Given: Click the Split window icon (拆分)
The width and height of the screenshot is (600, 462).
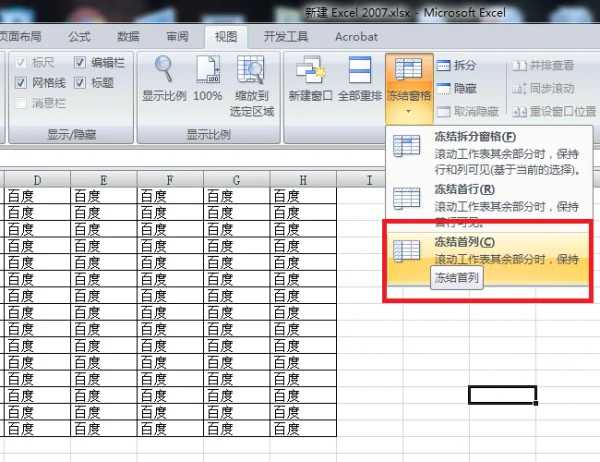Looking at the screenshot, I should [443, 65].
